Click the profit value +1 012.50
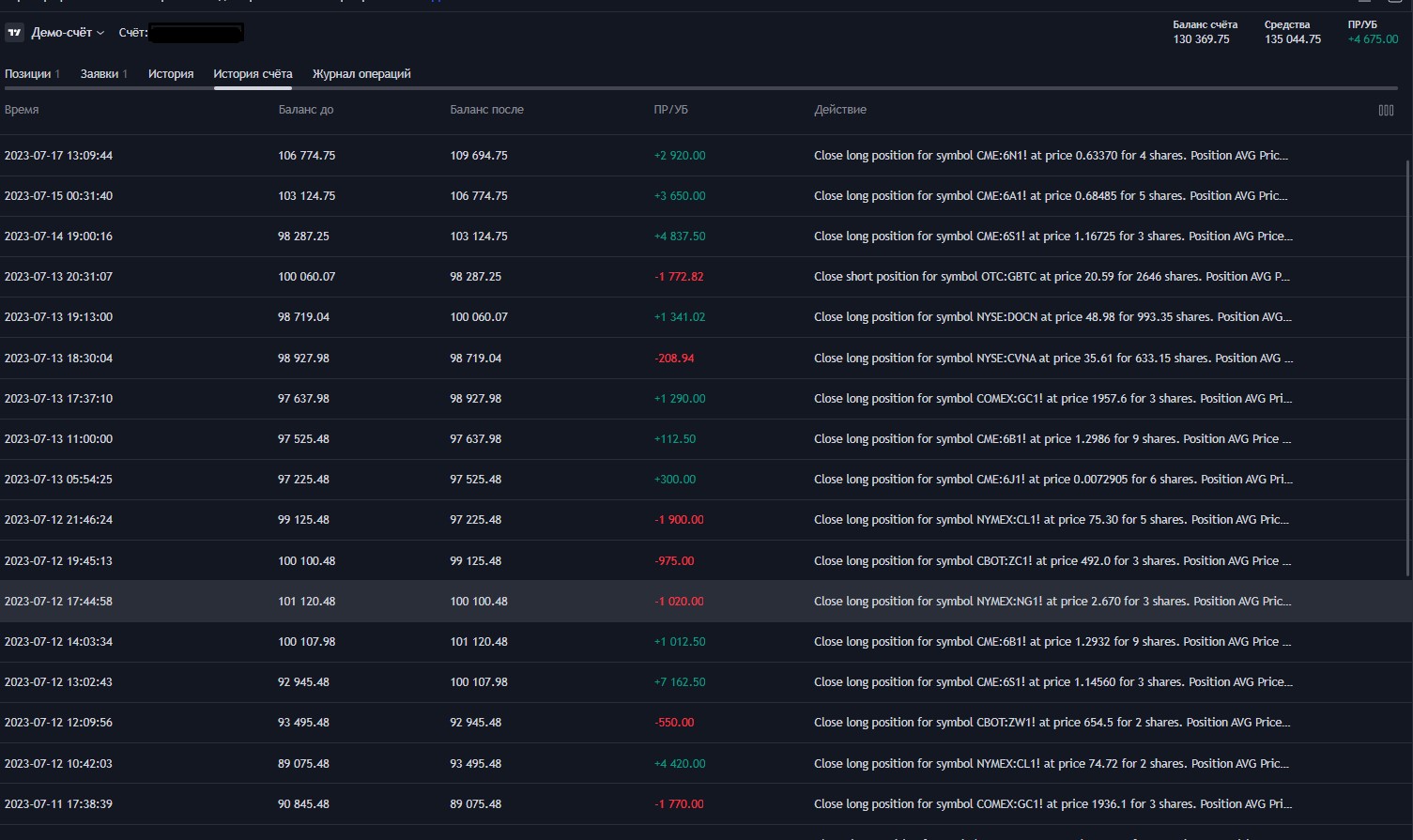 [679, 642]
